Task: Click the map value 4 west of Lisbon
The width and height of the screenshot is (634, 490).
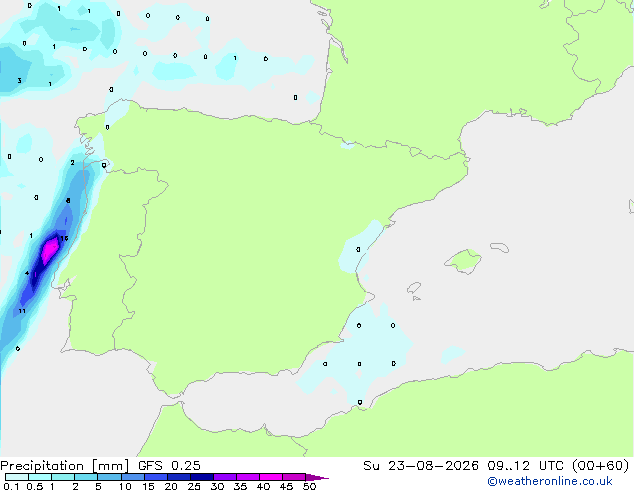Action: point(27,273)
